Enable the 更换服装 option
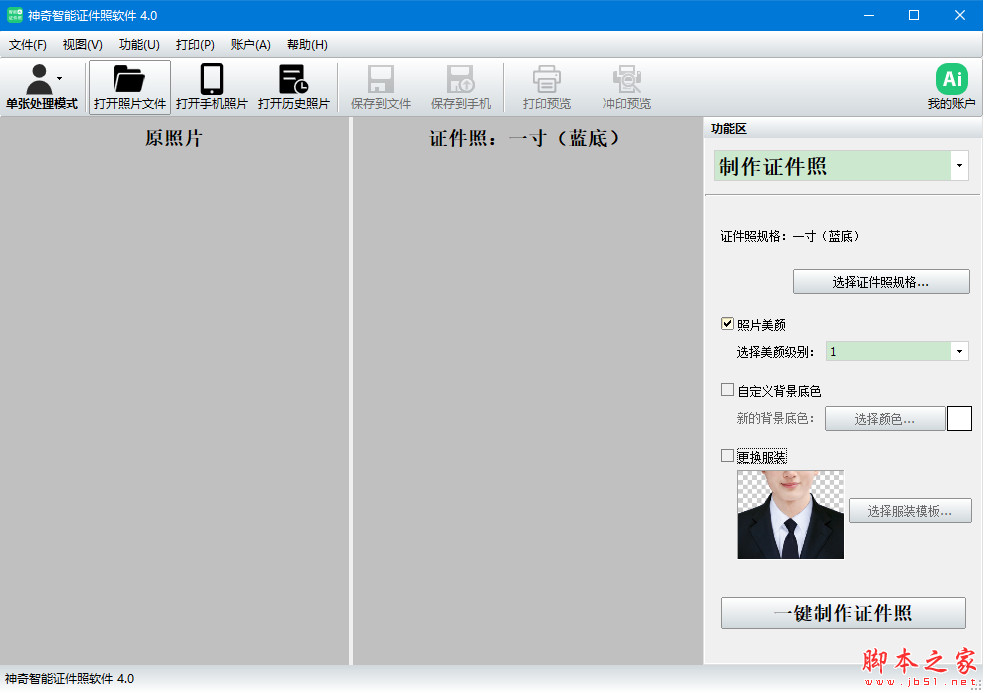Viewport: 988px width, 693px height. point(726,456)
